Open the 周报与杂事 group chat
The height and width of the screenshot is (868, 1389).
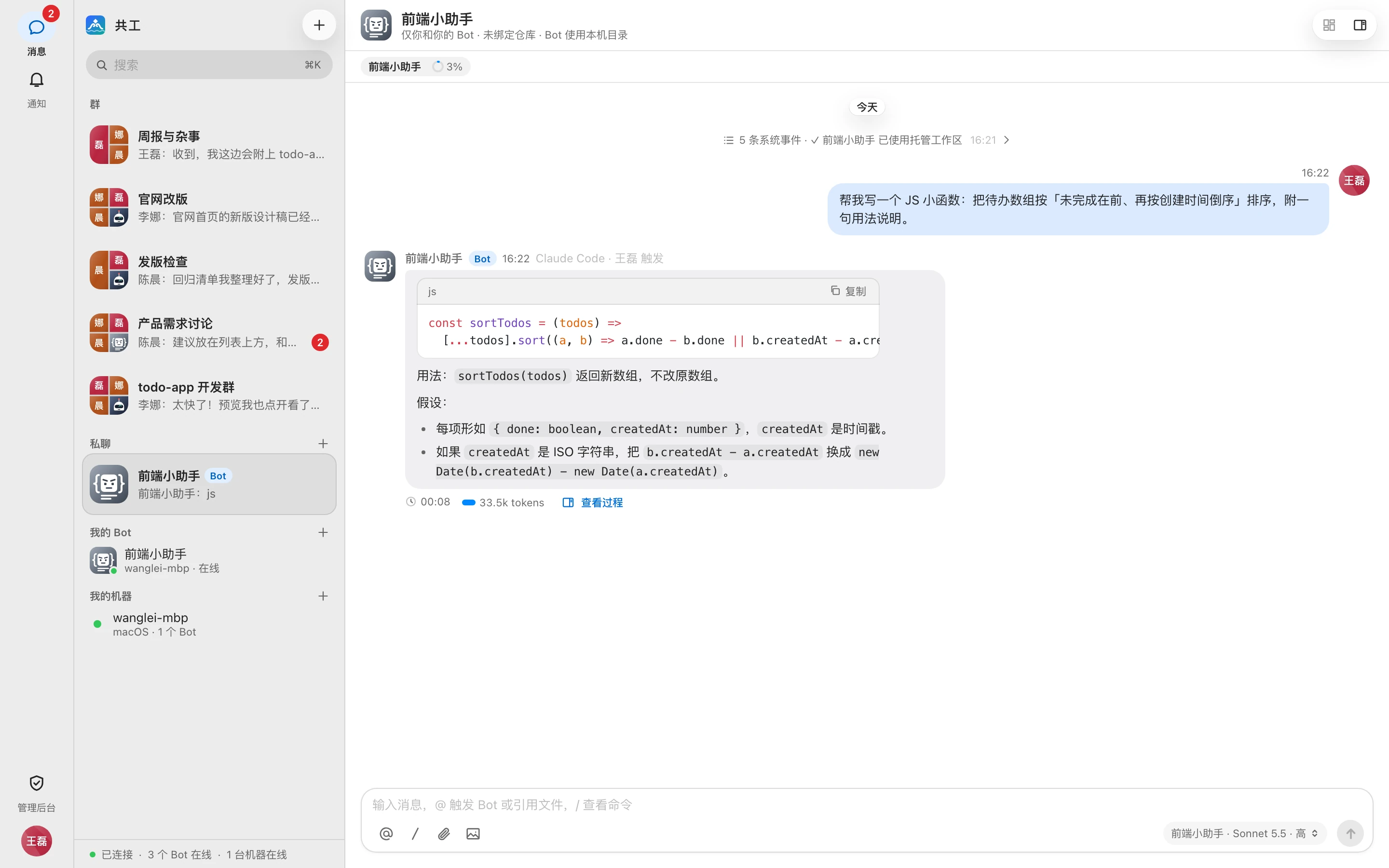(209, 145)
